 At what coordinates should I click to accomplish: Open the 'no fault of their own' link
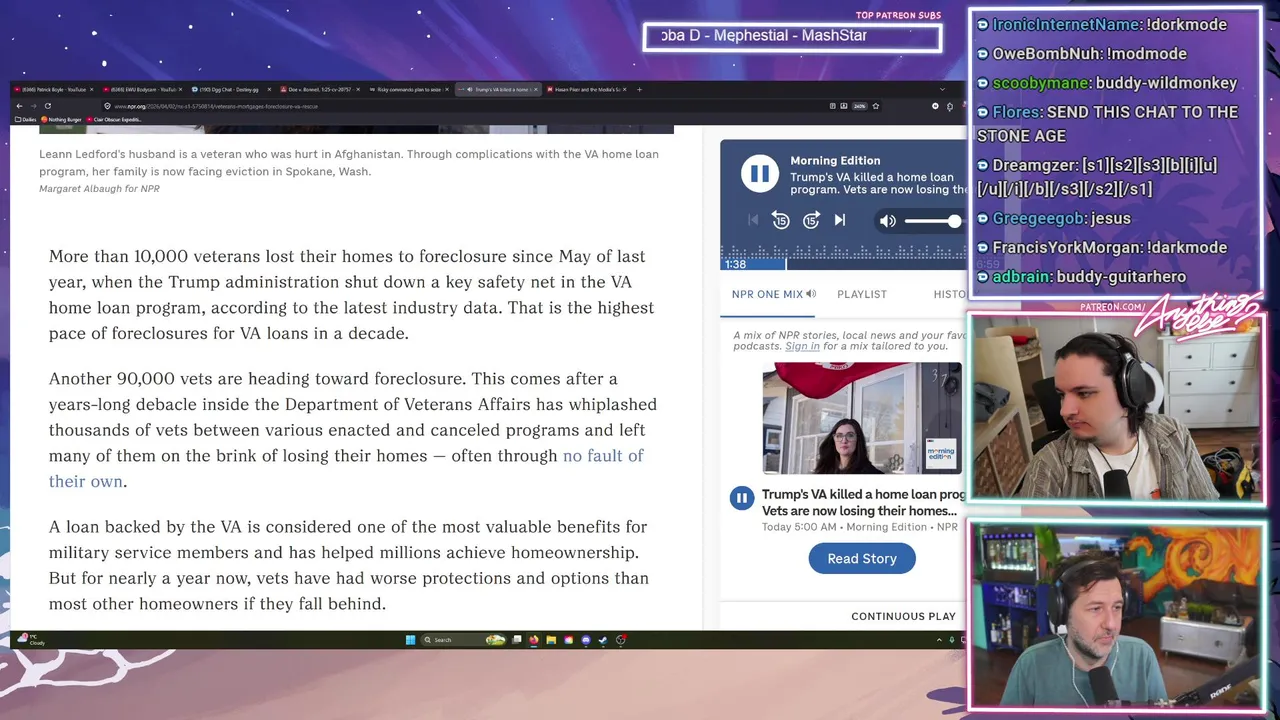[346, 468]
